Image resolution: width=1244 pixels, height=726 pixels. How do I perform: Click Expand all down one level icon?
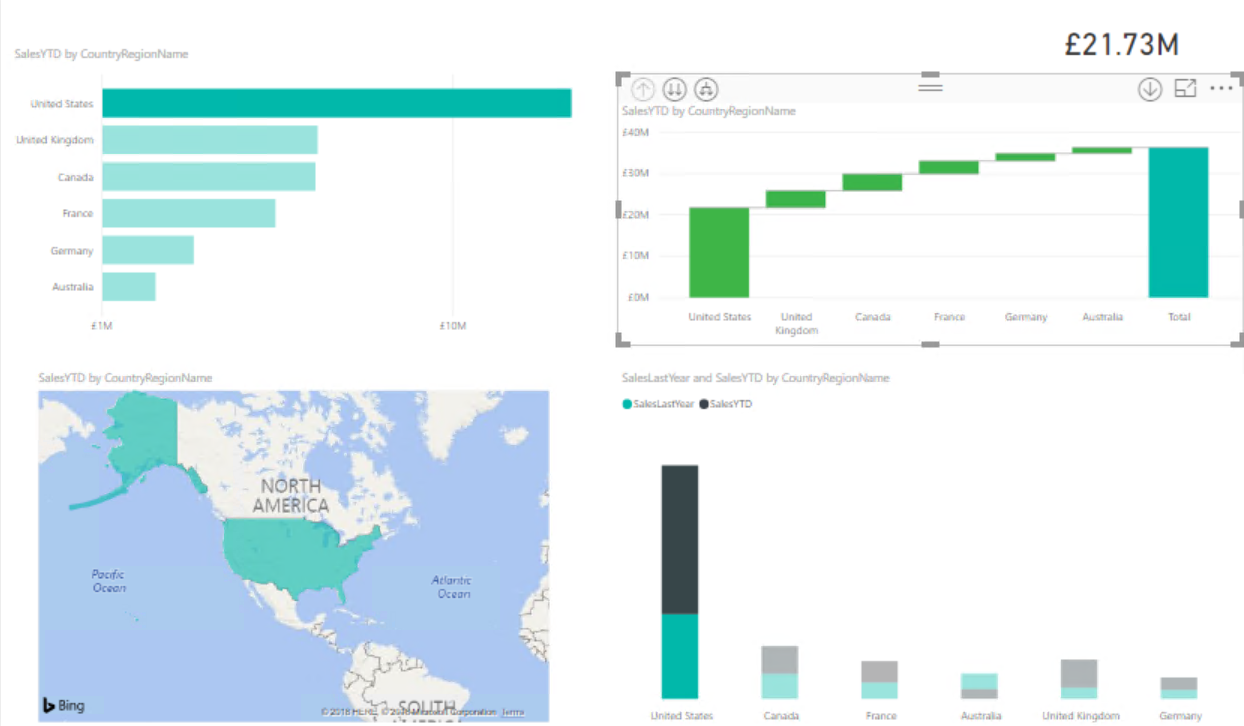pos(705,89)
